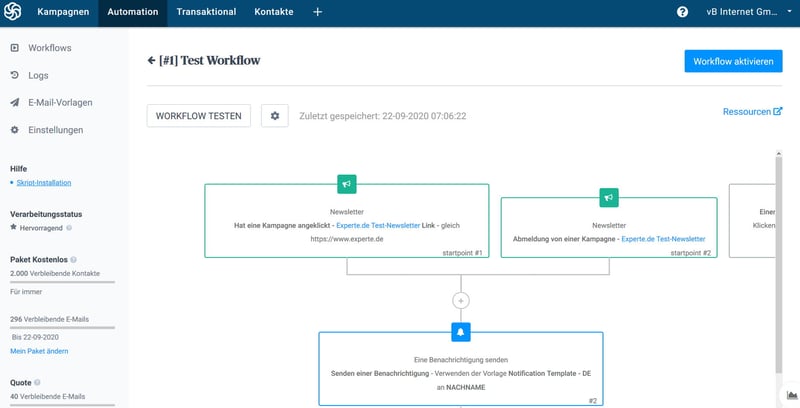Go back using the arrow before Test Workflow
Image resolution: width=800 pixels, height=408 pixels.
coord(152,60)
